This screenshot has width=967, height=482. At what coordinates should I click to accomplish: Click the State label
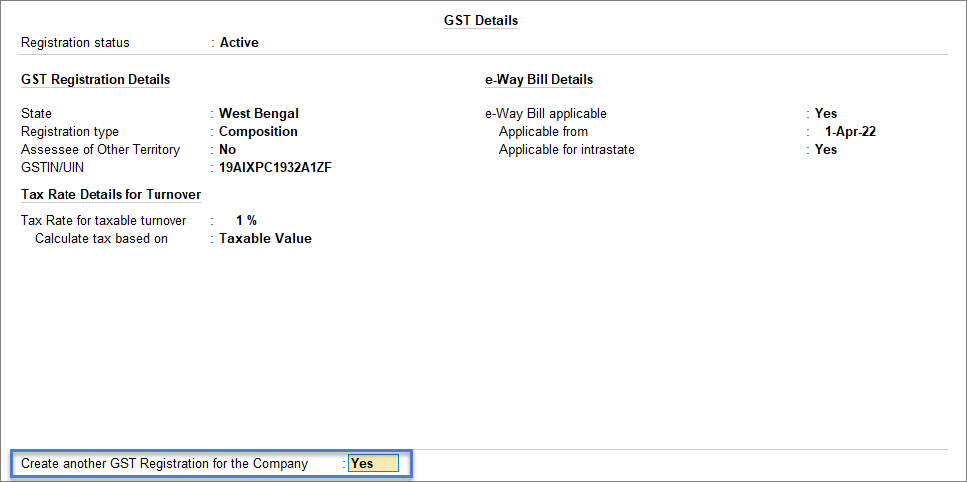36,113
